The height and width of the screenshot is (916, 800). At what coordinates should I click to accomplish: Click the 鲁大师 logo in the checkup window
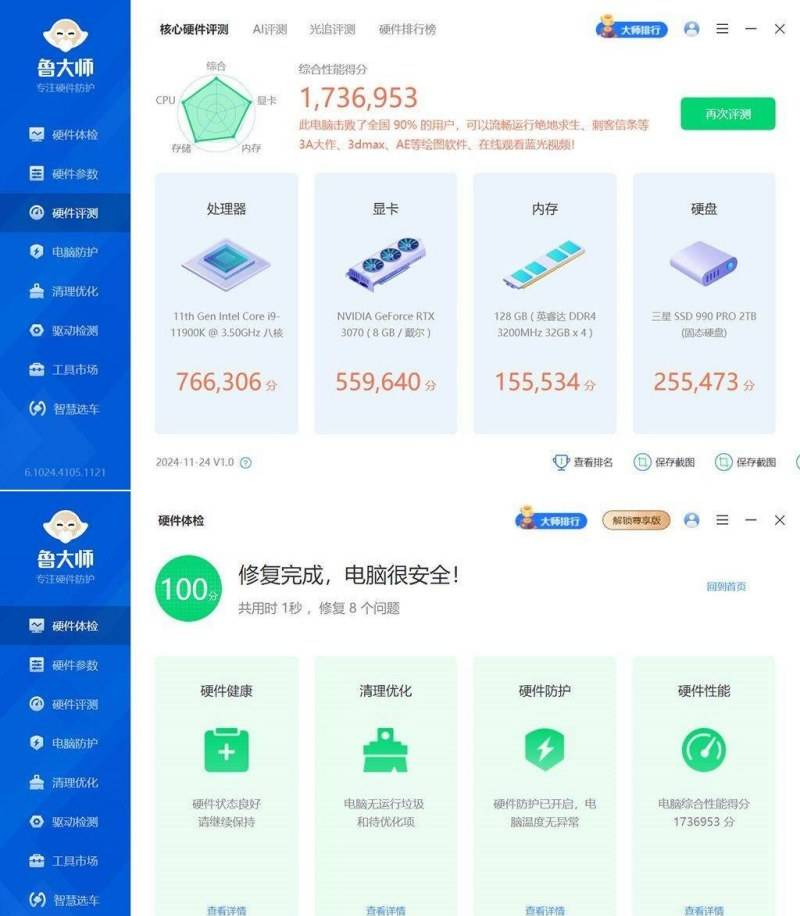pos(65,547)
